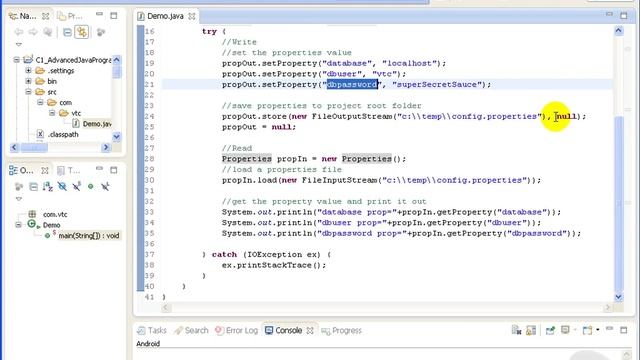The width and height of the screenshot is (640, 360).
Task: Close the Outline tab
Action: (45, 170)
